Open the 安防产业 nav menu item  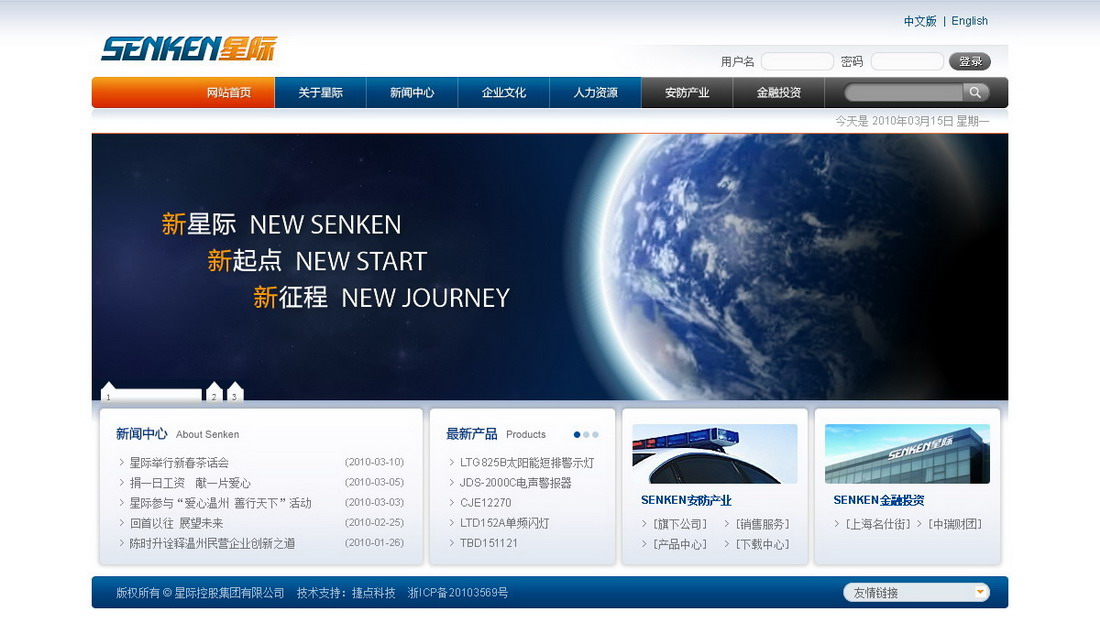(687, 93)
